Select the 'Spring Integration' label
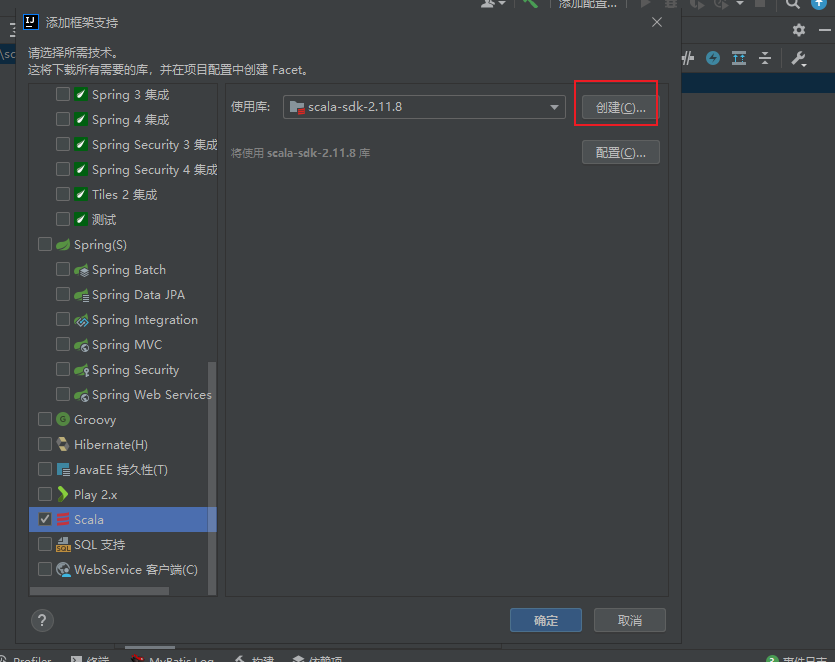This screenshot has width=835, height=662. tap(145, 320)
